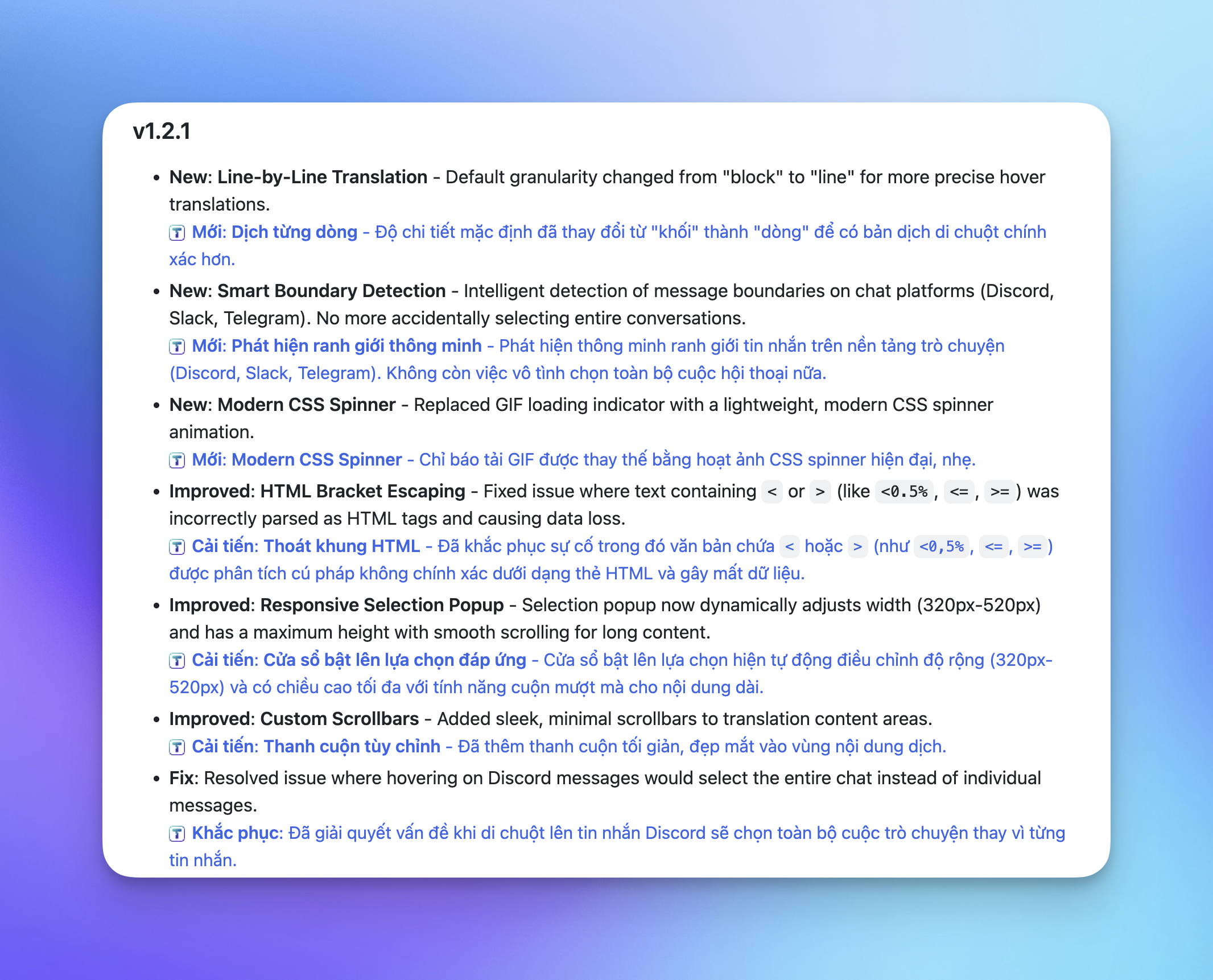The width and height of the screenshot is (1213, 980).
Task: Click the translator icon beside "Cải tiến: Thanh cuộn tùy chỉnh"
Action: point(178,747)
